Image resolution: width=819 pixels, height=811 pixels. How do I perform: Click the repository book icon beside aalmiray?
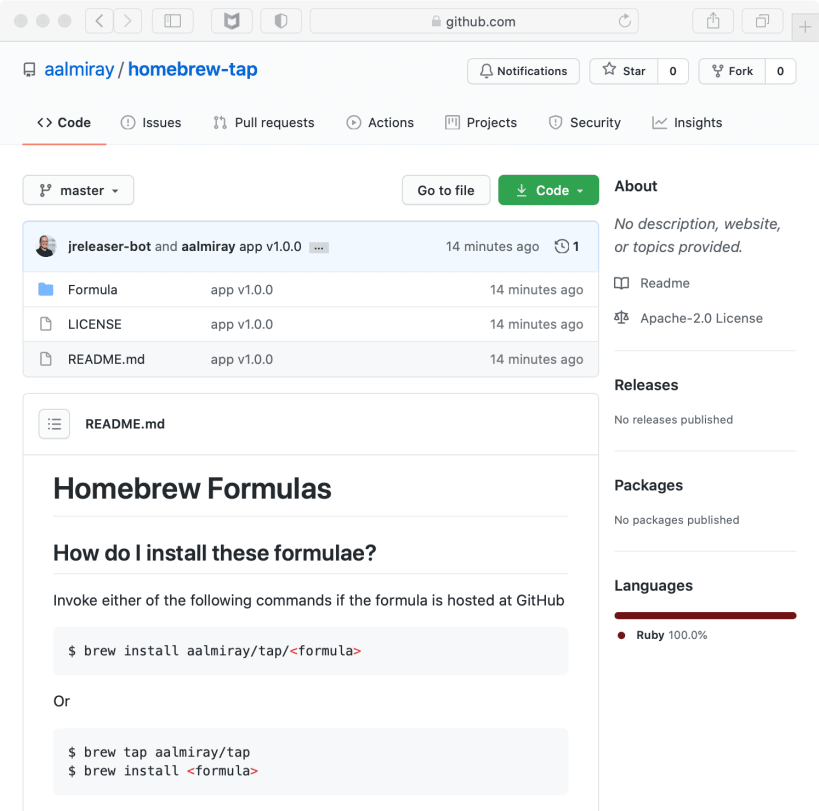point(30,69)
